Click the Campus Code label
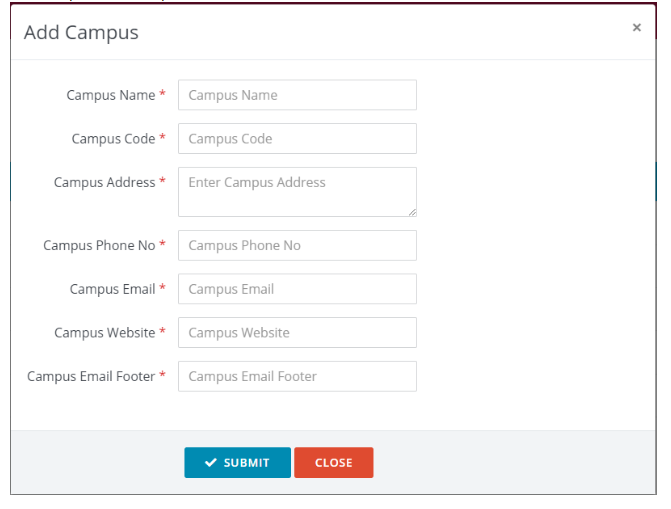The image size is (671, 509). 113,139
